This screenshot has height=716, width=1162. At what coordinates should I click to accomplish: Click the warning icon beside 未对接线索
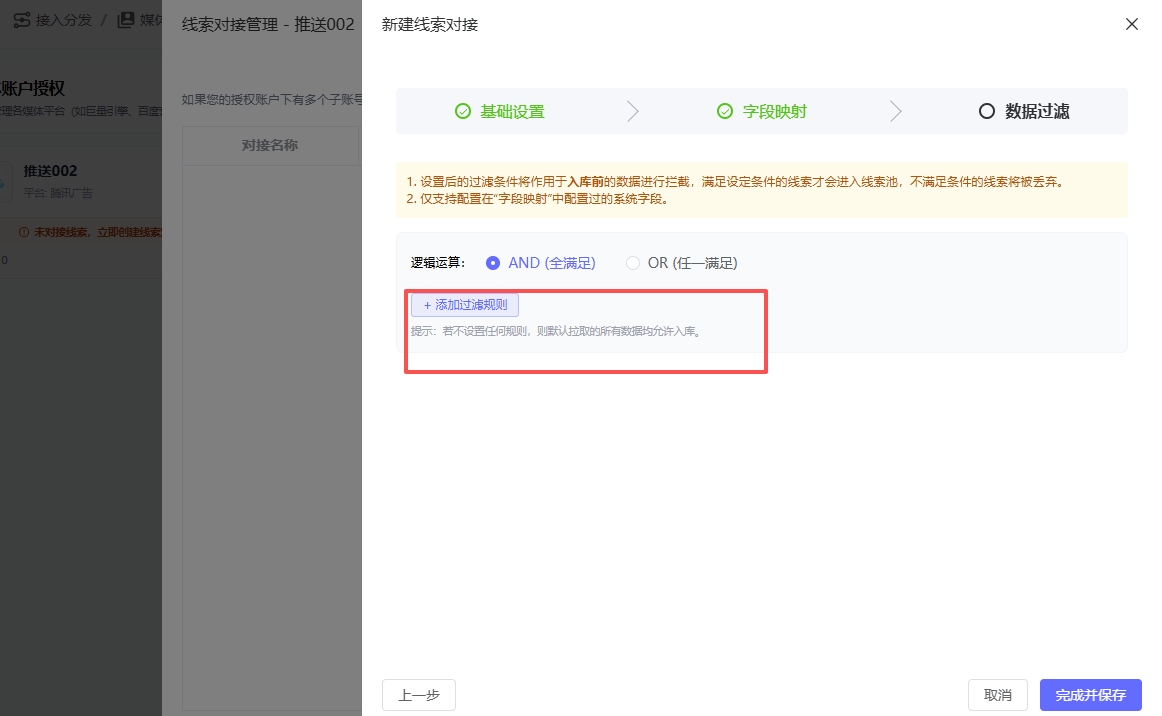coord(24,232)
